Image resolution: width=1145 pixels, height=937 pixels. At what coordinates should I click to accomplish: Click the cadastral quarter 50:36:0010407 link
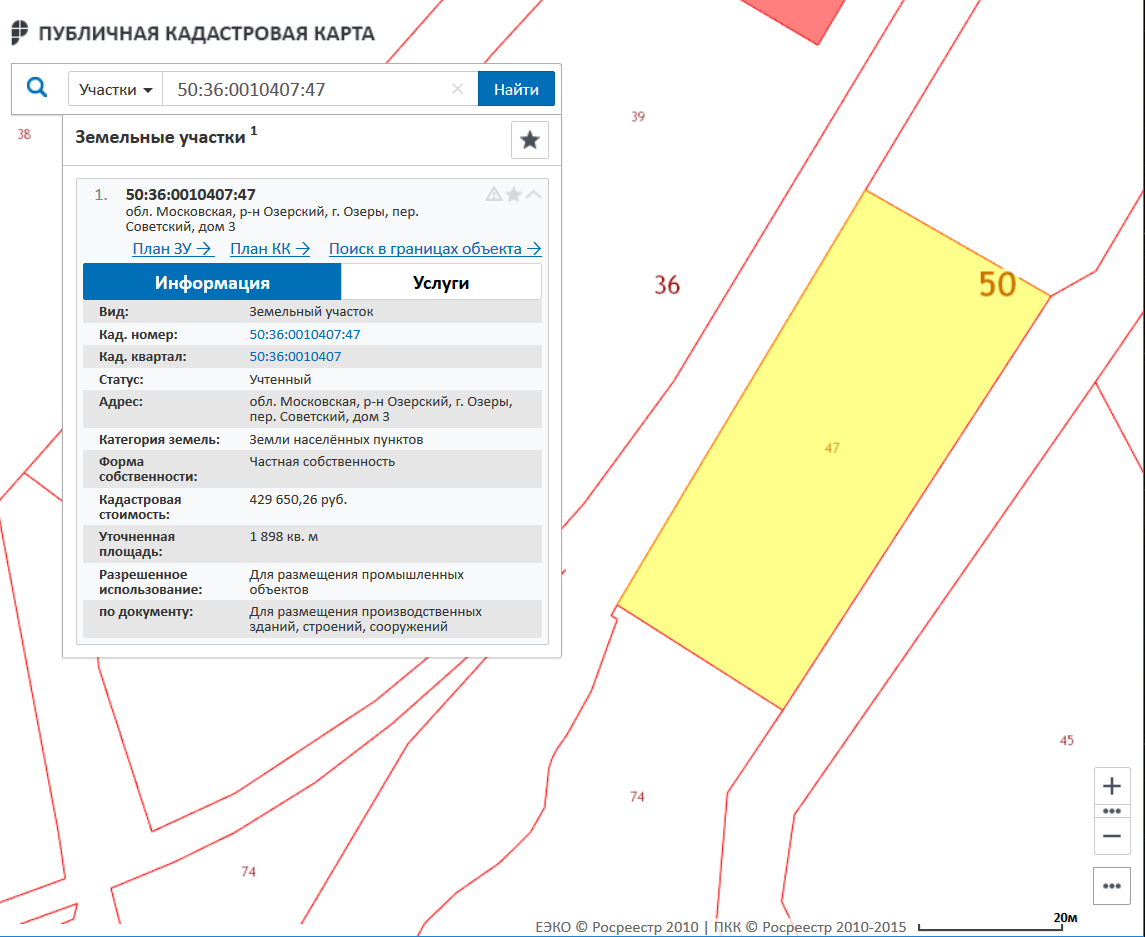[295, 357]
